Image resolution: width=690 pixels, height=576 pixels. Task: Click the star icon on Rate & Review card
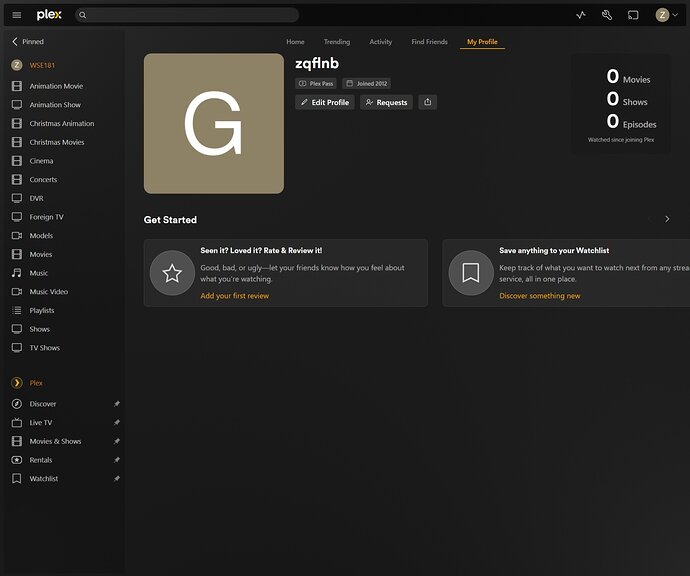click(x=172, y=273)
